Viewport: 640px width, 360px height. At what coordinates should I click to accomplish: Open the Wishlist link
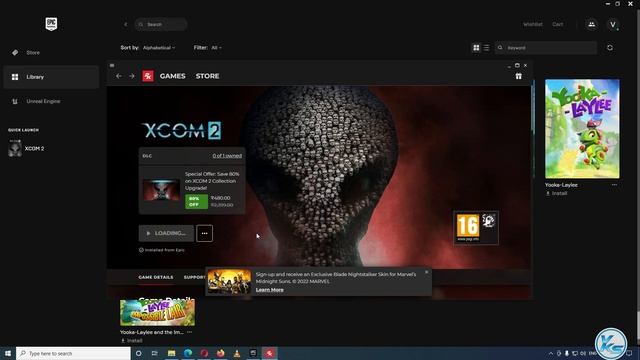click(x=533, y=24)
